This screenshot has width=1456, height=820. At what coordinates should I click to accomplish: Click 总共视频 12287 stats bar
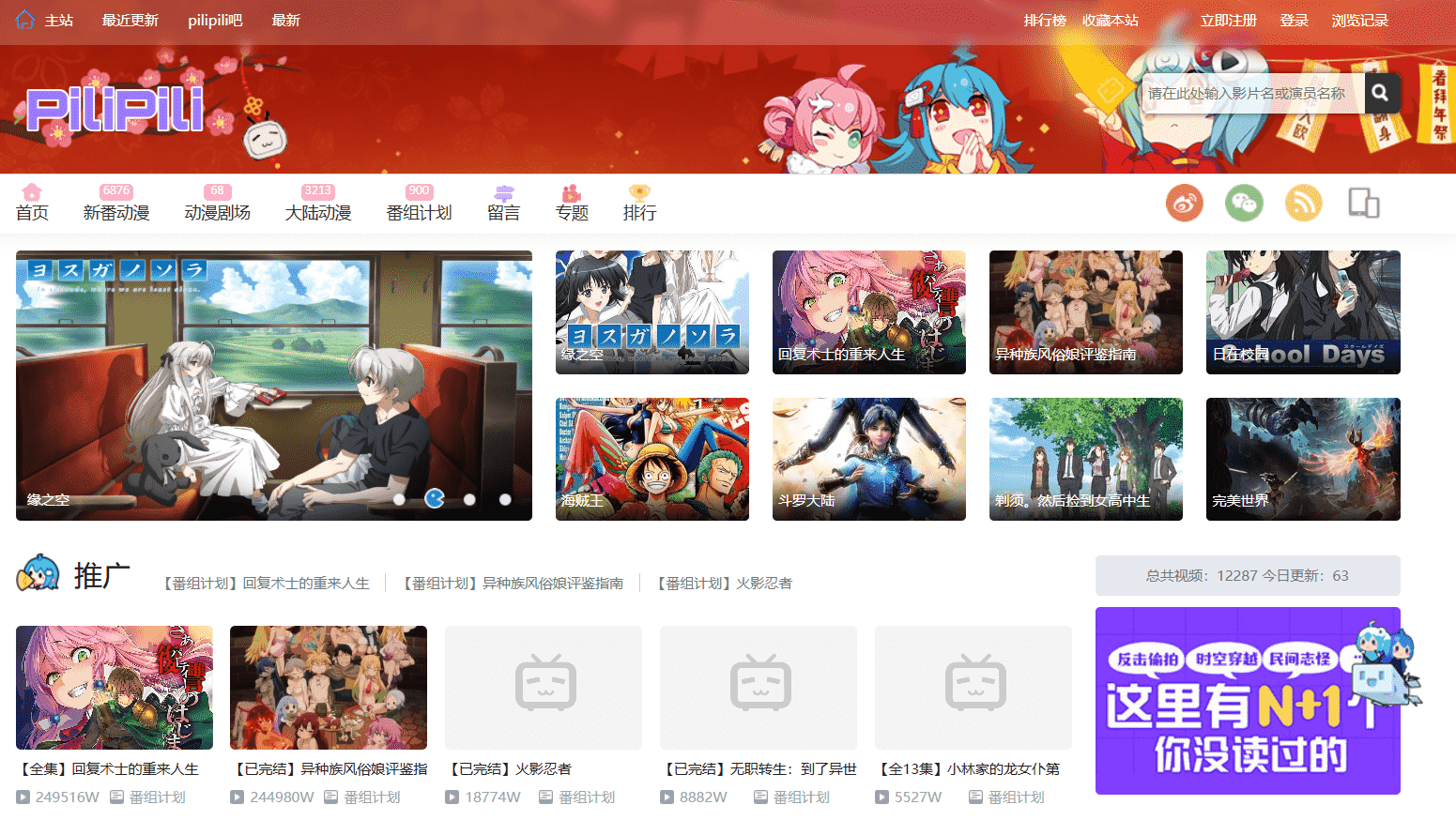(1248, 576)
